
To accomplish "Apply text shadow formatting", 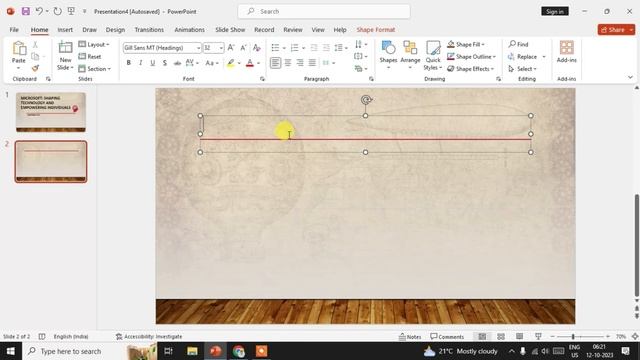I will click(x=164, y=63).
